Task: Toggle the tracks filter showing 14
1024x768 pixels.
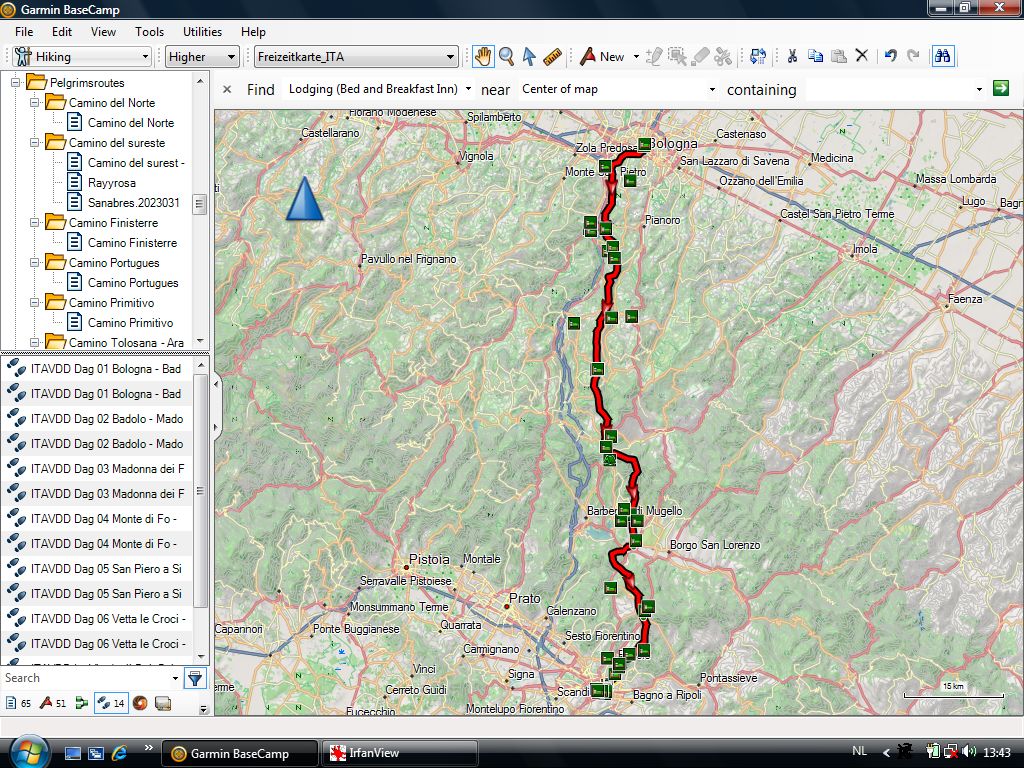Action: click(x=111, y=703)
